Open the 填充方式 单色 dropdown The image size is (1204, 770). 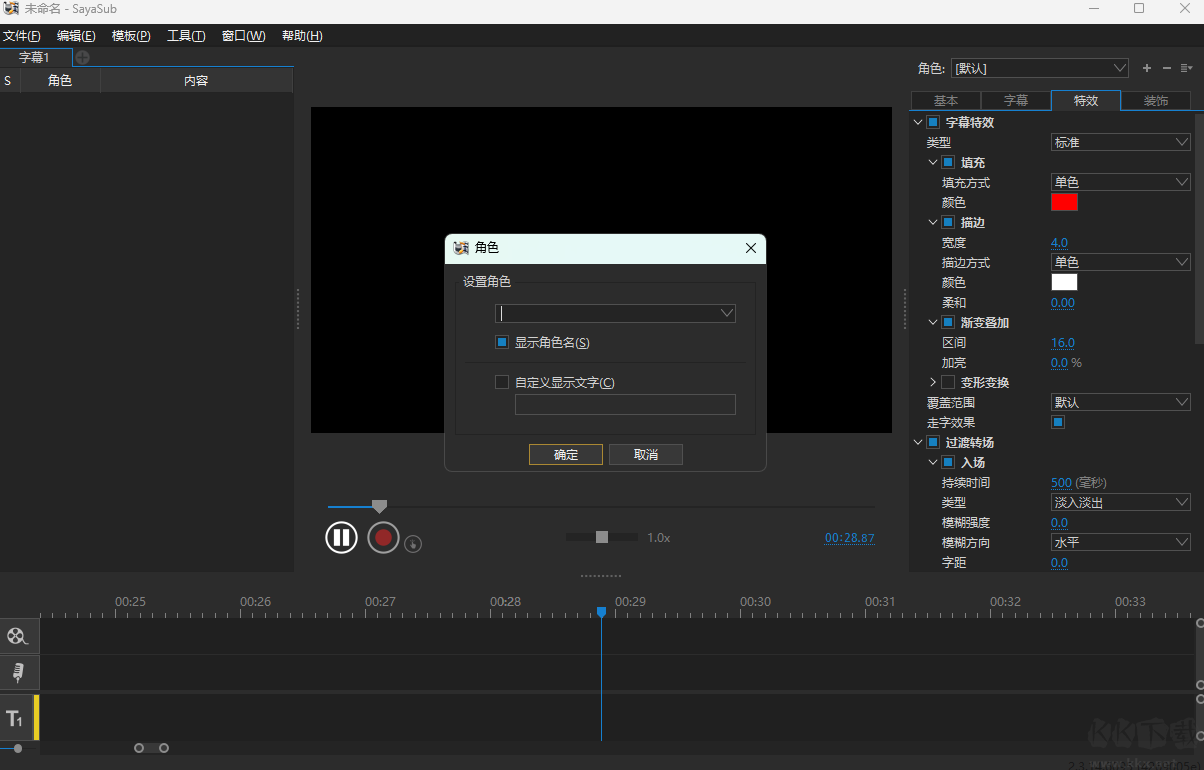1119,181
